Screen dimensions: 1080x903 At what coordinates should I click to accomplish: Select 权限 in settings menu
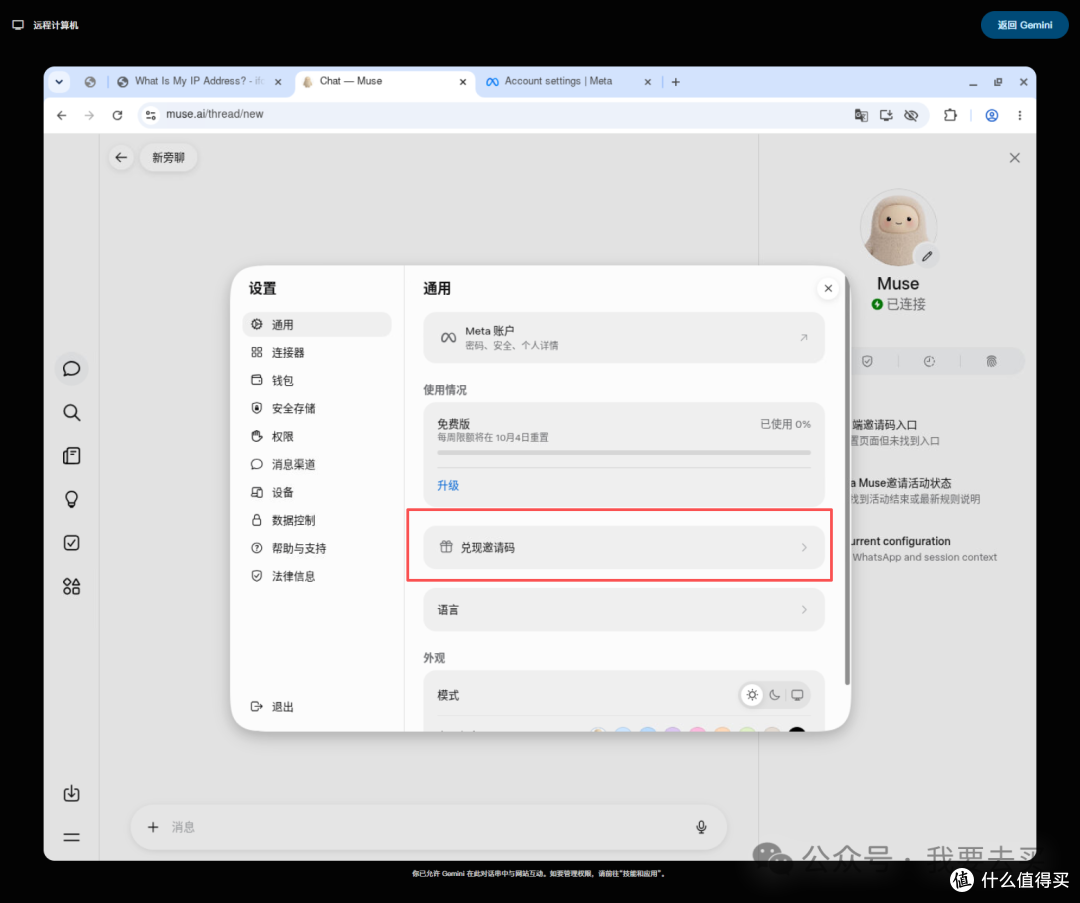point(317,436)
